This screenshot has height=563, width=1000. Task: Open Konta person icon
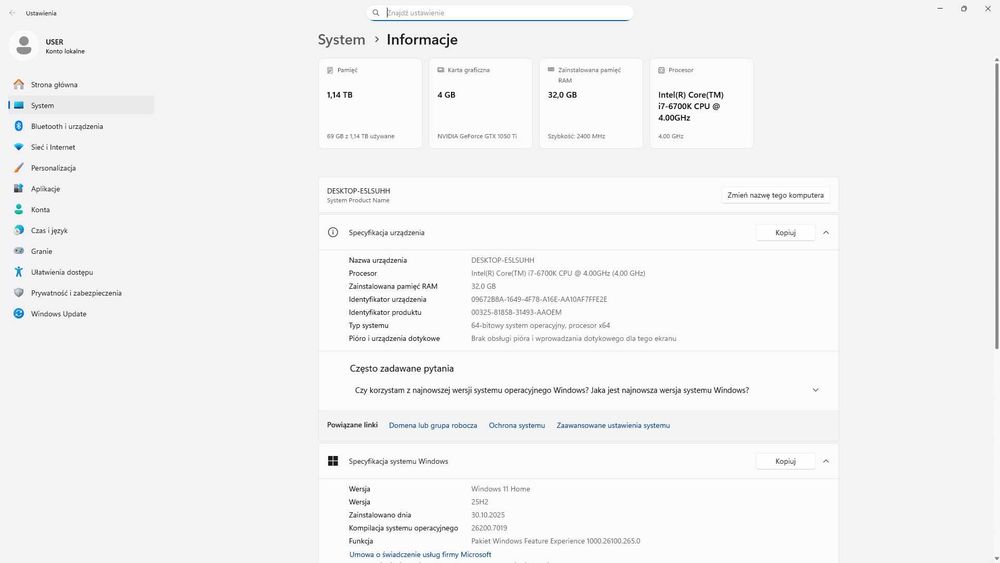coord(18,209)
